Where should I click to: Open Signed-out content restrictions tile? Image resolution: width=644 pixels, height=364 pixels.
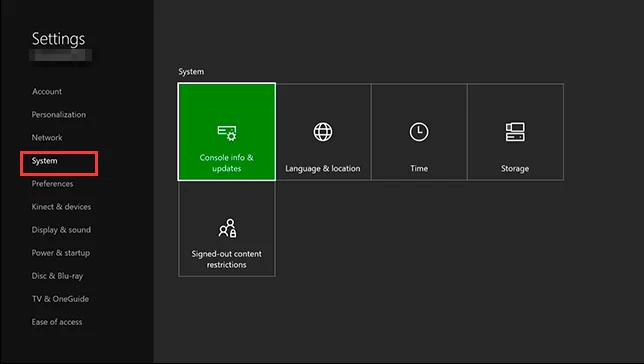pyautogui.click(x=227, y=228)
